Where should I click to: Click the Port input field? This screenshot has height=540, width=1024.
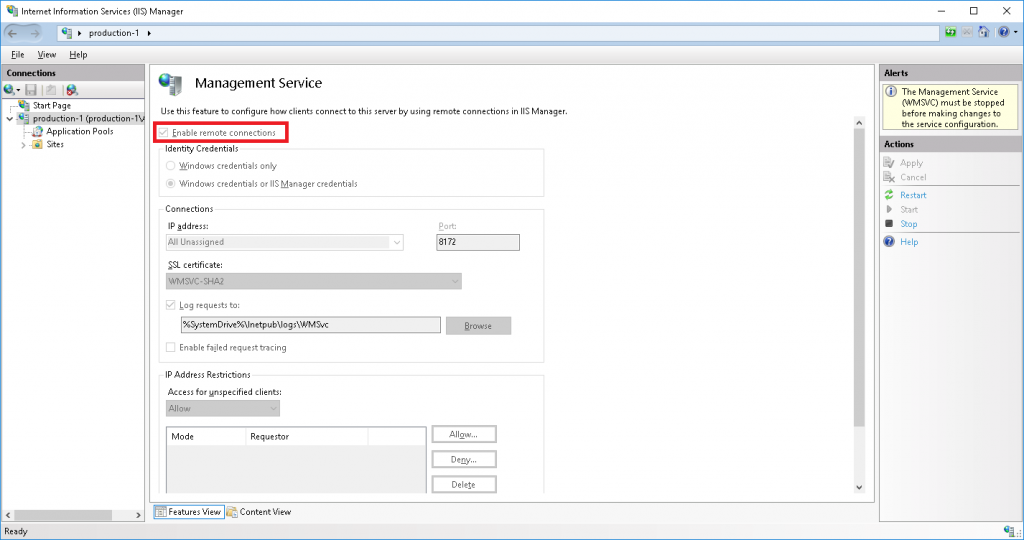[478, 242]
